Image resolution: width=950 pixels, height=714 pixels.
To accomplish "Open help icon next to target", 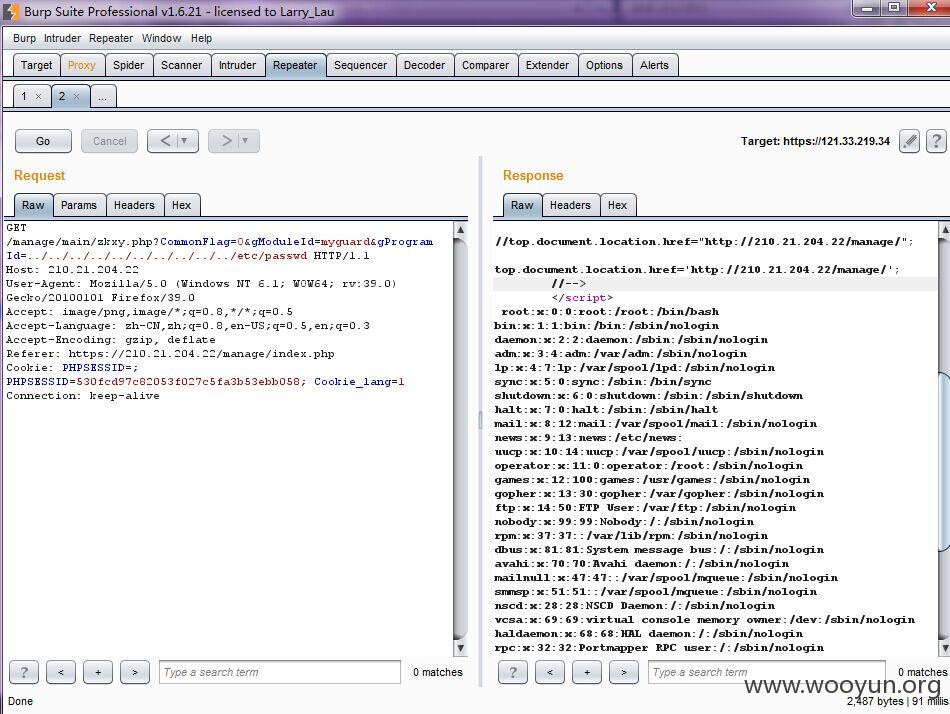I will (x=936, y=141).
